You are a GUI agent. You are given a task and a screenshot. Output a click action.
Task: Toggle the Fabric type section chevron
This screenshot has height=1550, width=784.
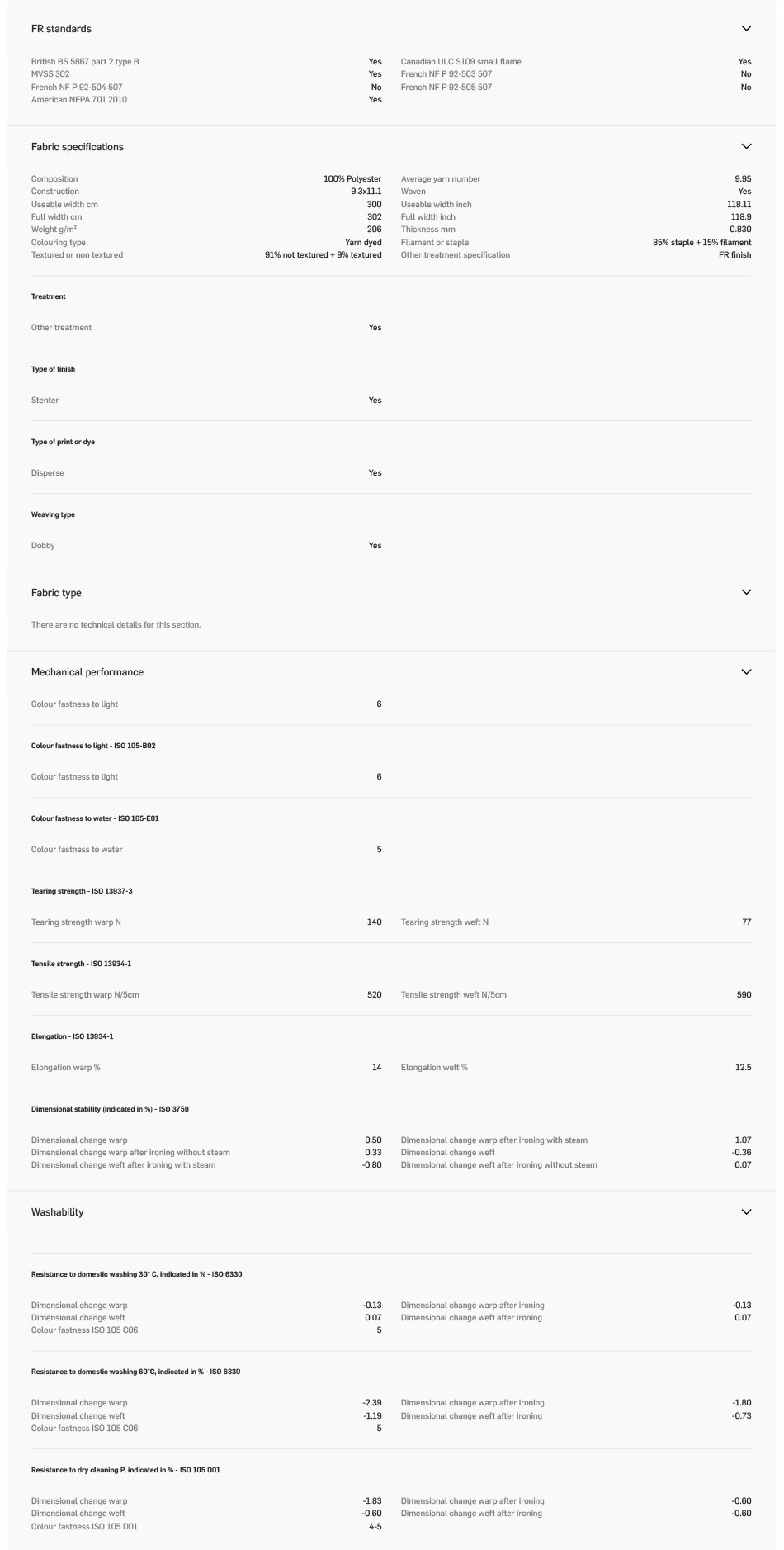[746, 592]
